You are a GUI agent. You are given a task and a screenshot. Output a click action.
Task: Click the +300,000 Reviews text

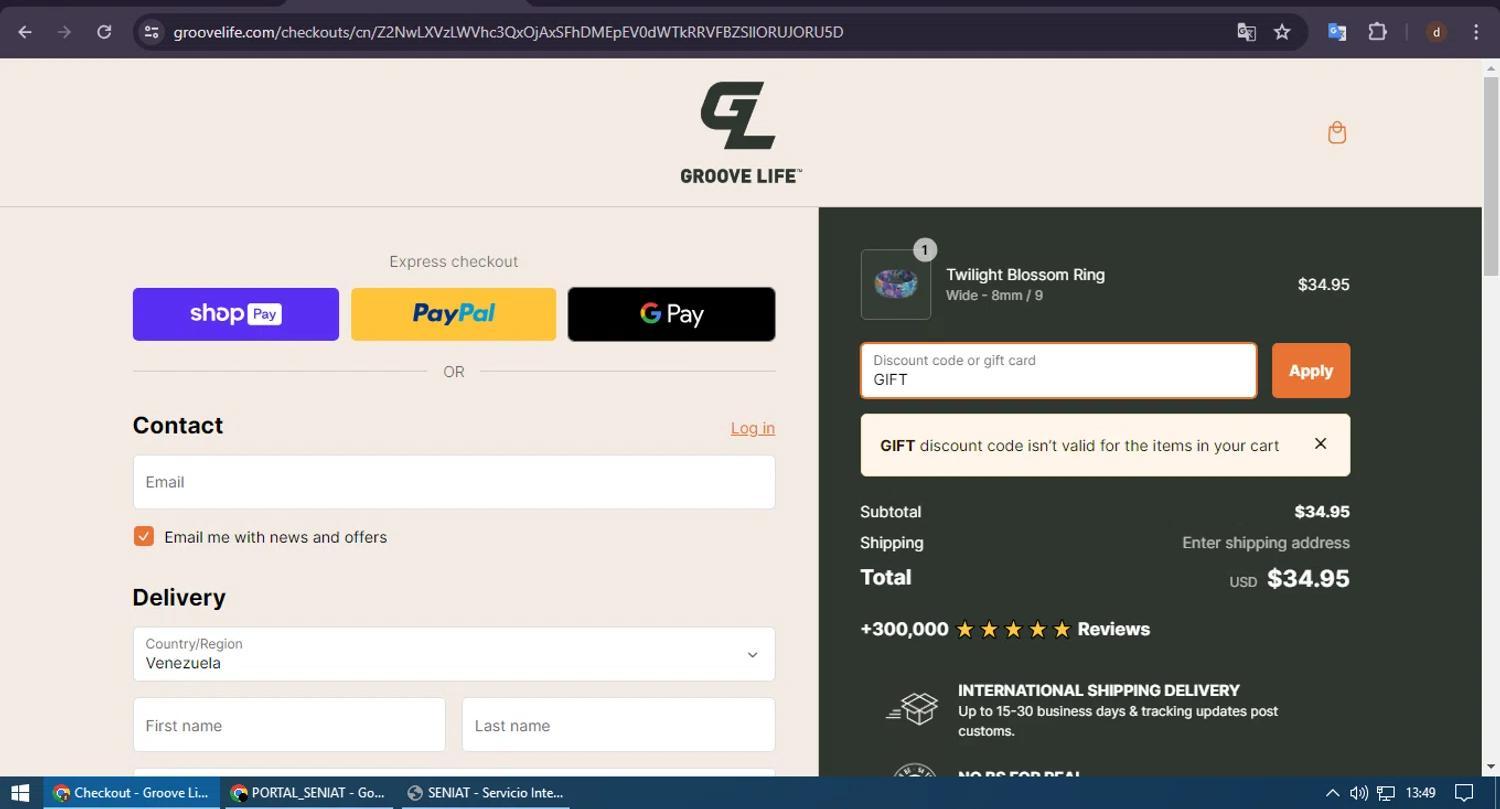coord(1005,629)
